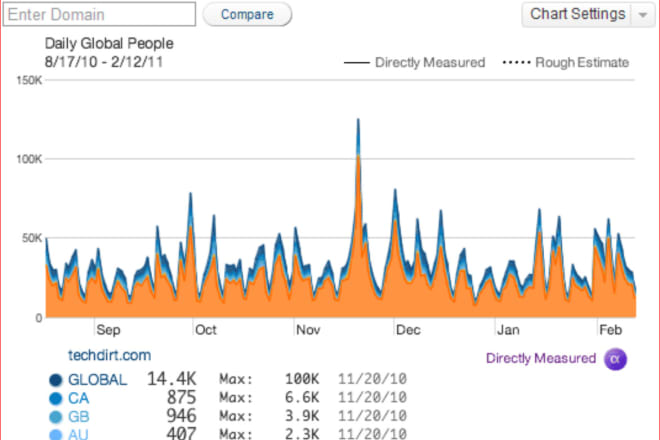Image resolution: width=660 pixels, height=440 pixels.
Task: Click the Feb label on the x-axis
Action: click(x=611, y=330)
